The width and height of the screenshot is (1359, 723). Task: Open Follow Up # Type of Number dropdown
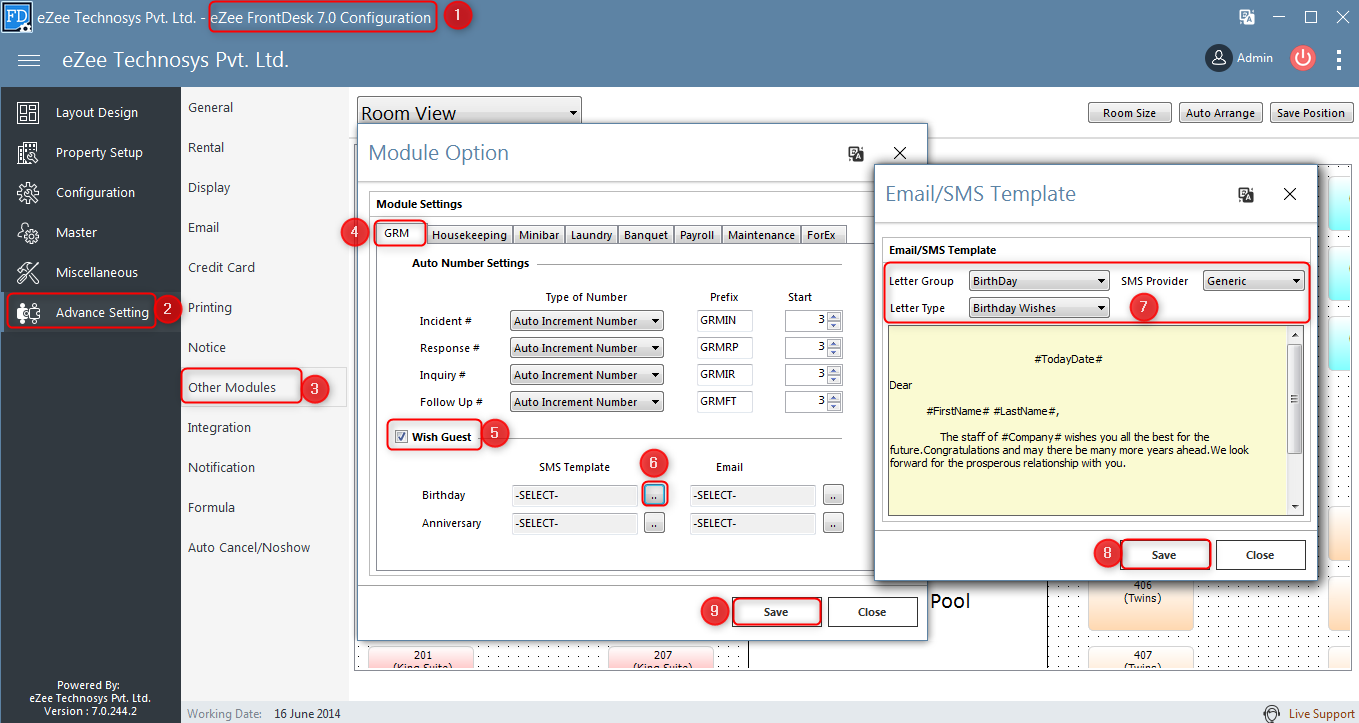[587, 402]
